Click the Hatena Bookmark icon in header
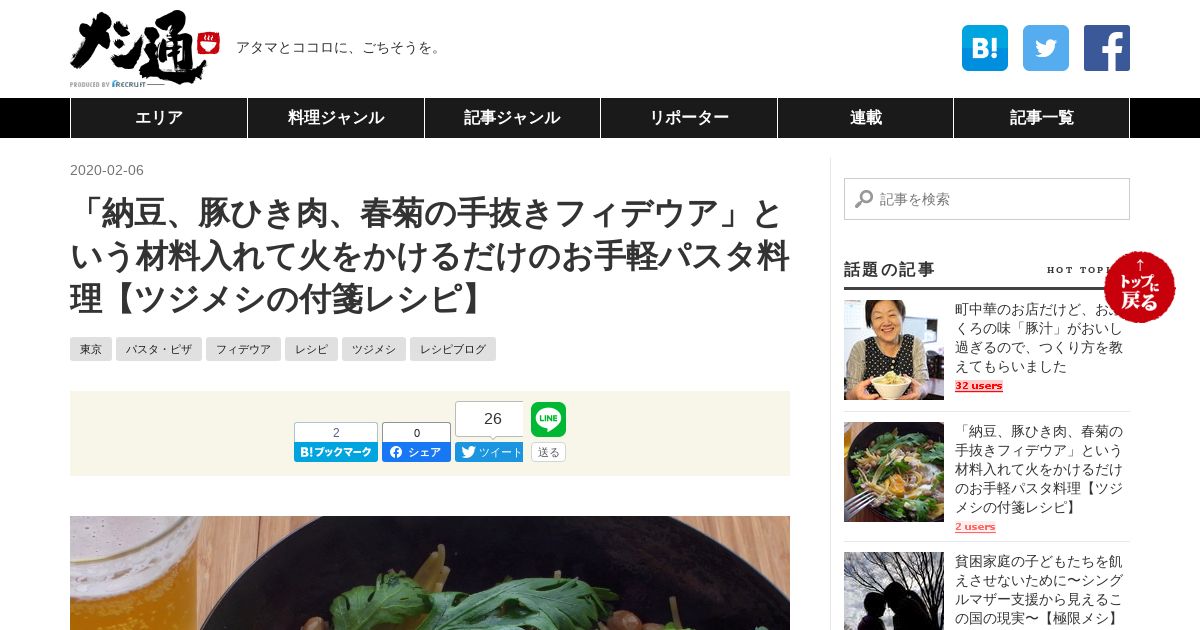 [x=985, y=48]
